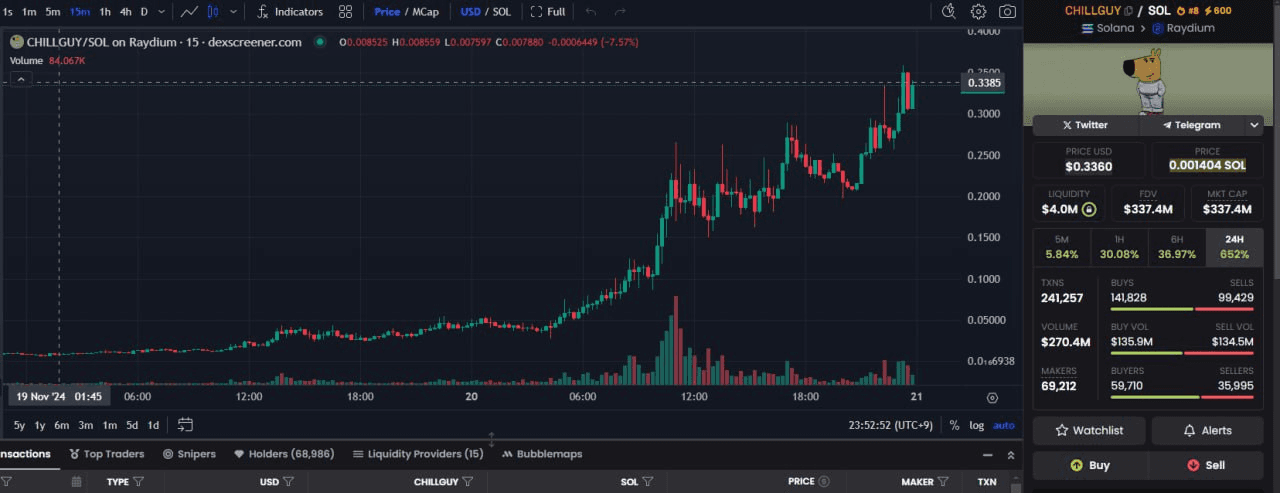Select the active 15m chart interval

[x=80, y=12]
